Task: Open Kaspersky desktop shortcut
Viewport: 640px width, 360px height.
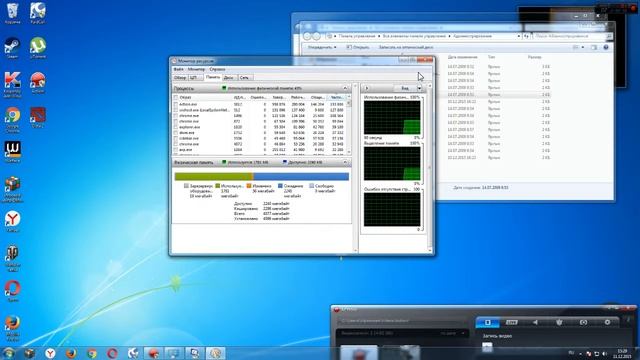Action: pos(12,84)
